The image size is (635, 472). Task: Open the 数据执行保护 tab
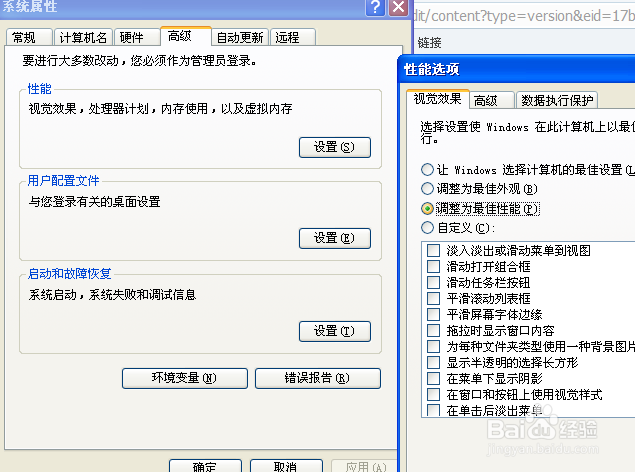[557, 100]
